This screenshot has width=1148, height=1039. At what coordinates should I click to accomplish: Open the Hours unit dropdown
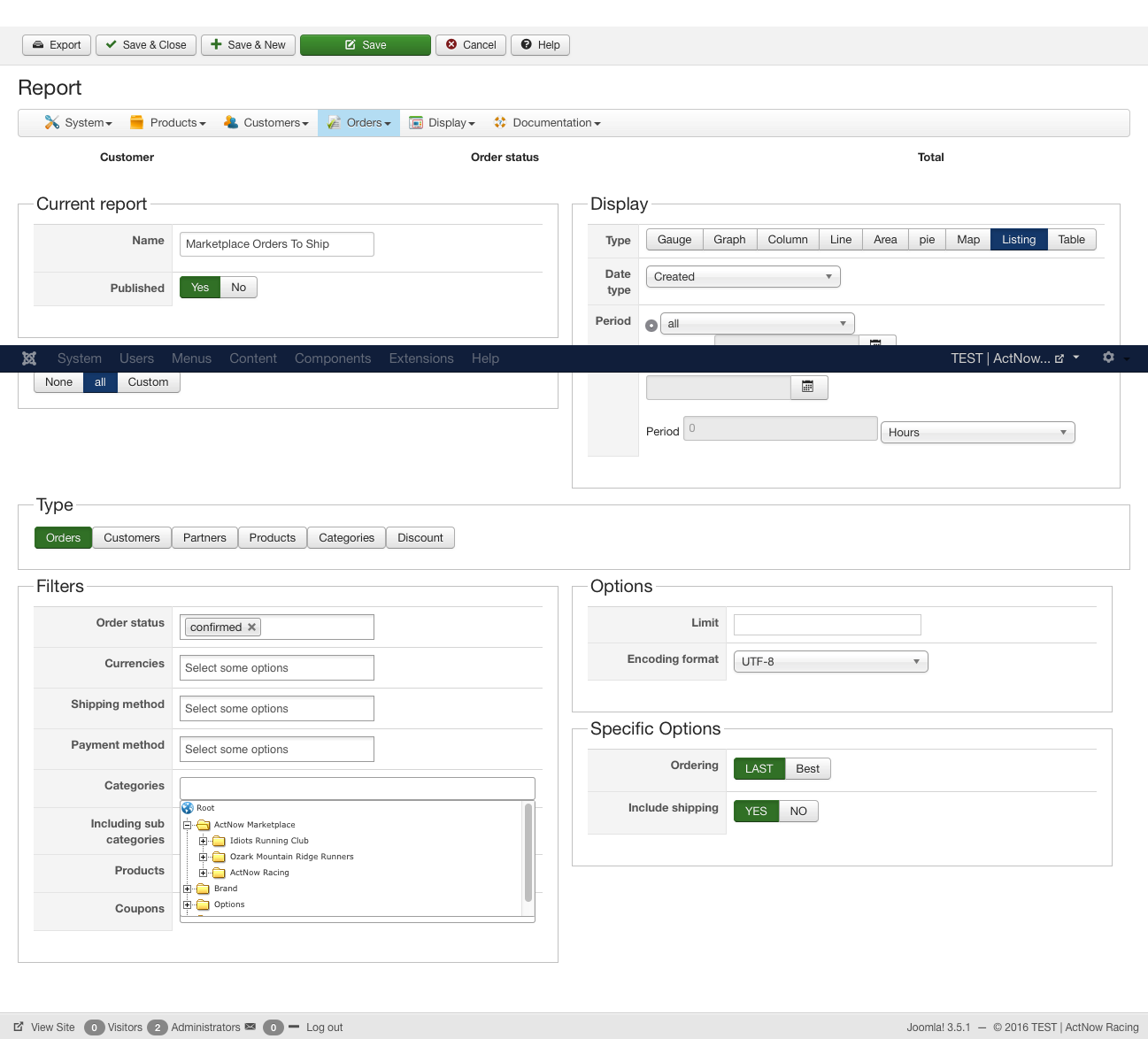pyautogui.click(x=978, y=433)
